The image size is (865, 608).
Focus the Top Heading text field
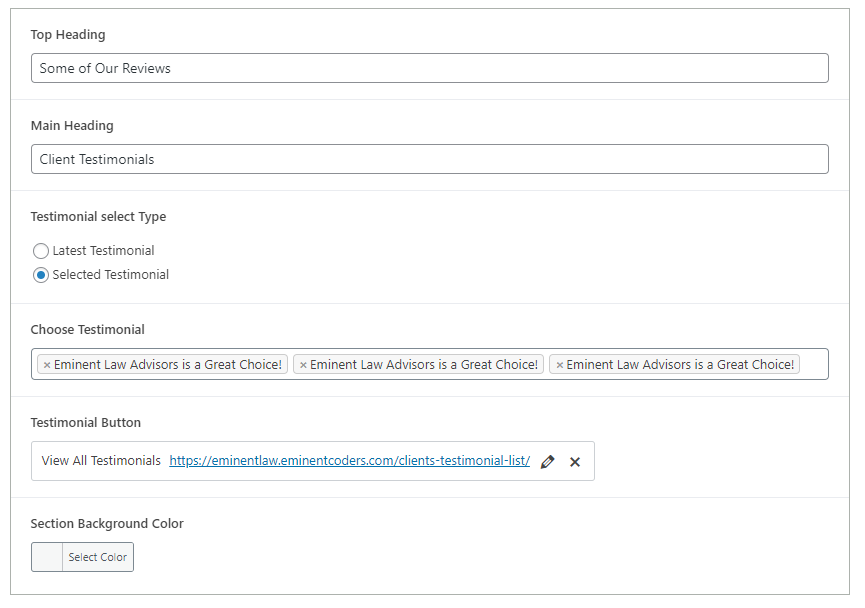[429, 68]
